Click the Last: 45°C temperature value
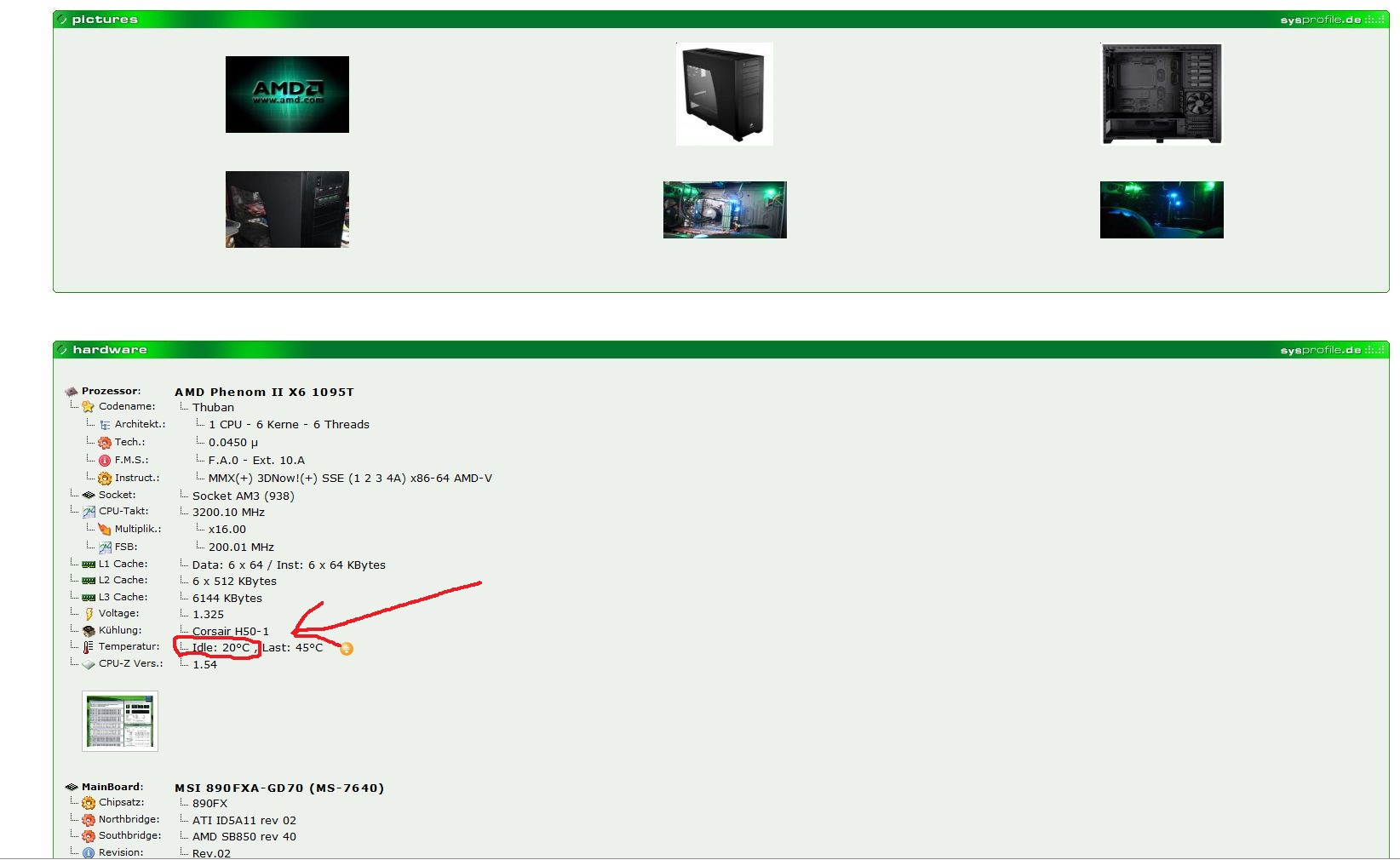The height and width of the screenshot is (860, 1400). 292,648
